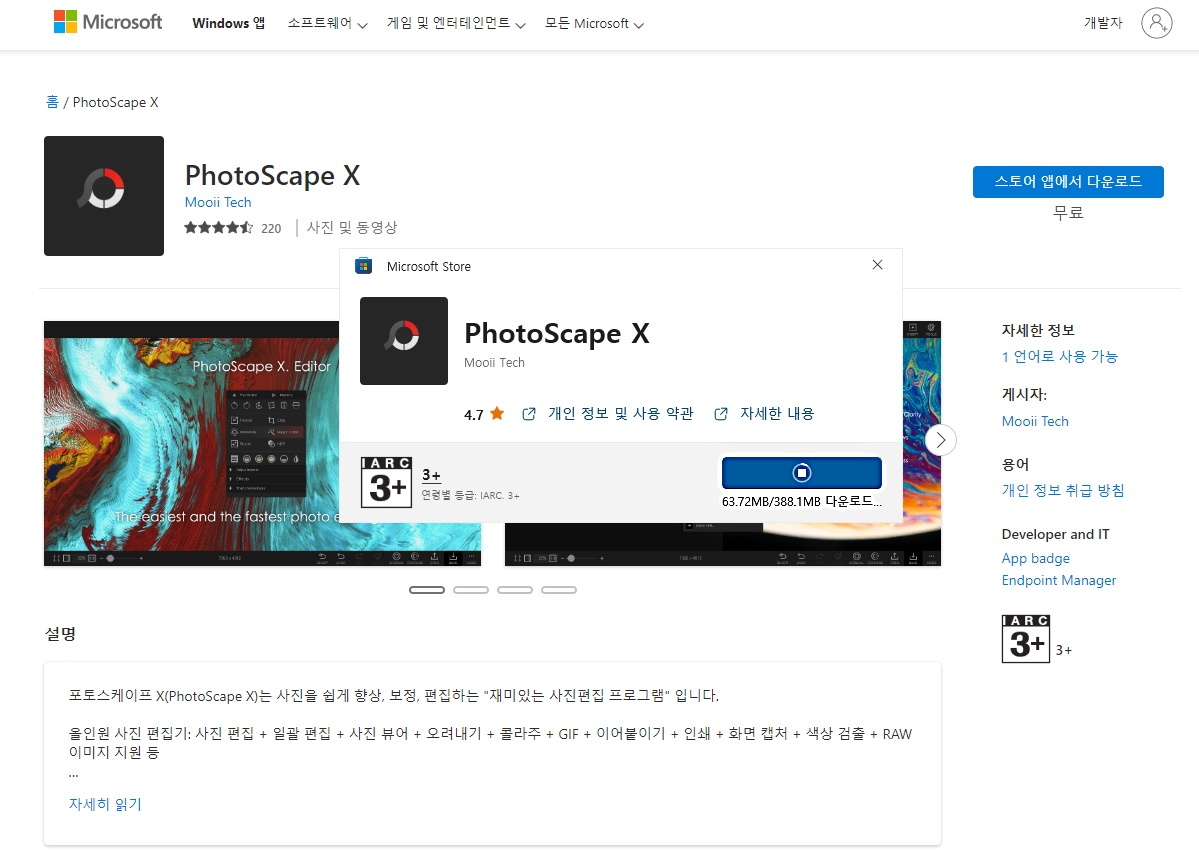Go to 홈 via breadcrumb
This screenshot has height=857, width=1199.
[x=52, y=102]
